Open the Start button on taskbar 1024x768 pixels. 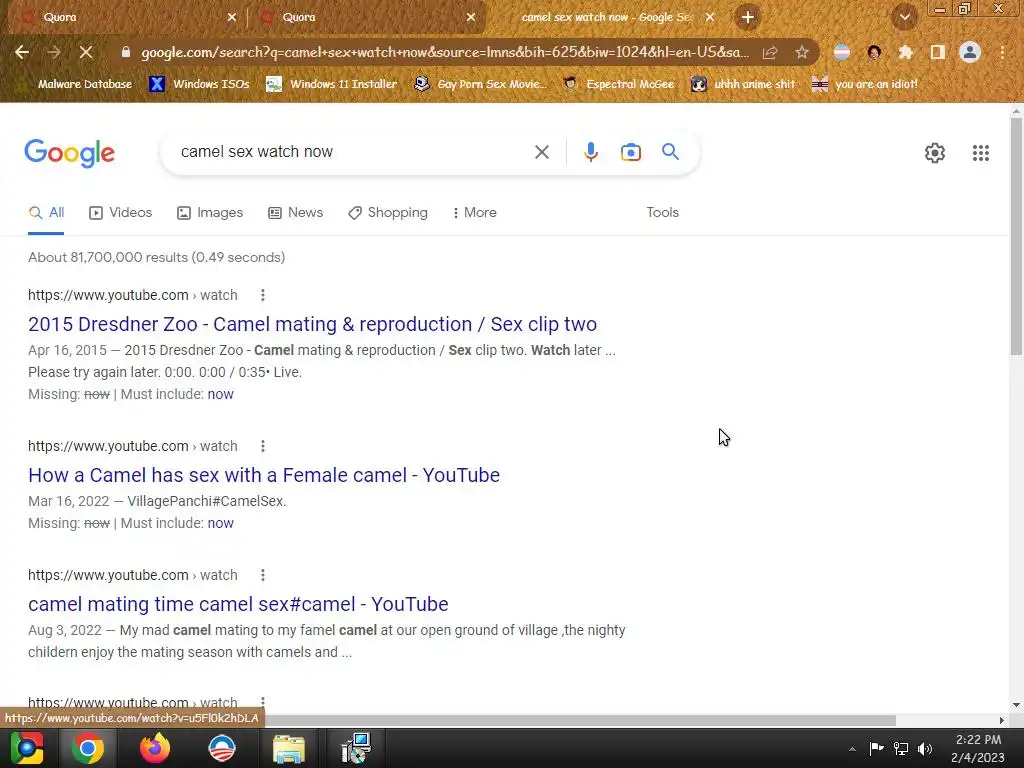[x=27, y=748]
